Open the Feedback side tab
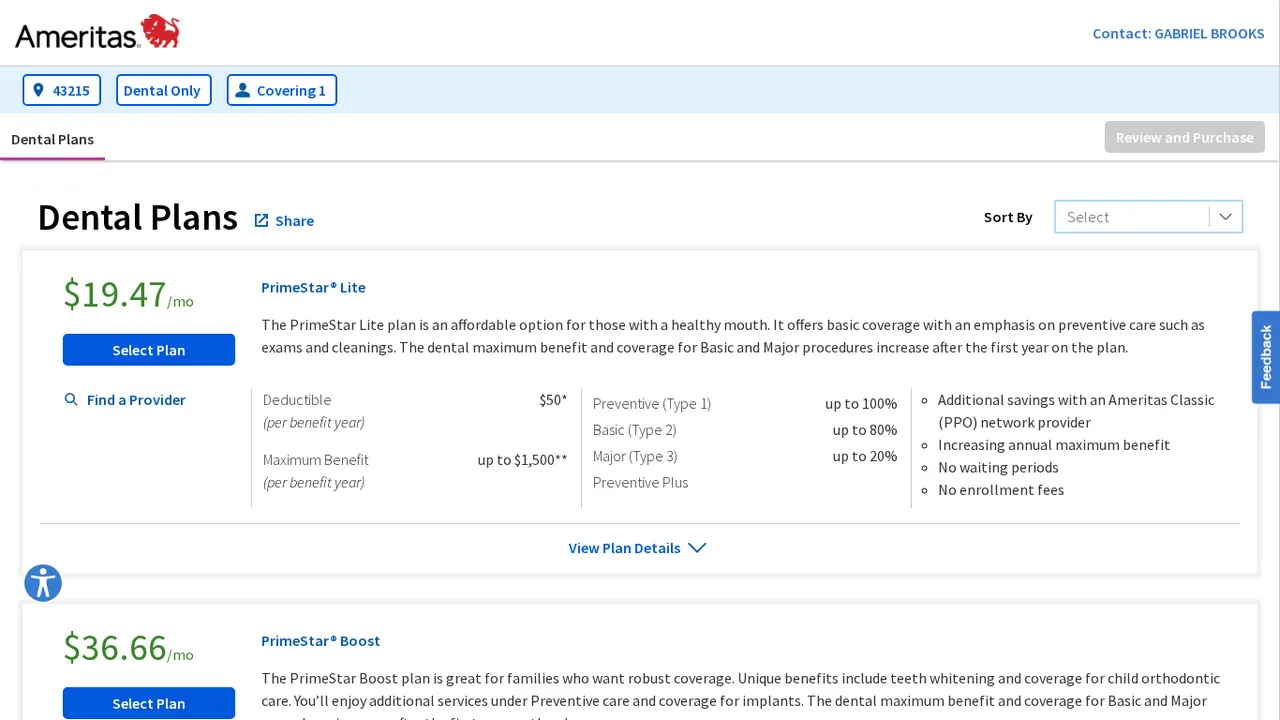 (1266, 357)
